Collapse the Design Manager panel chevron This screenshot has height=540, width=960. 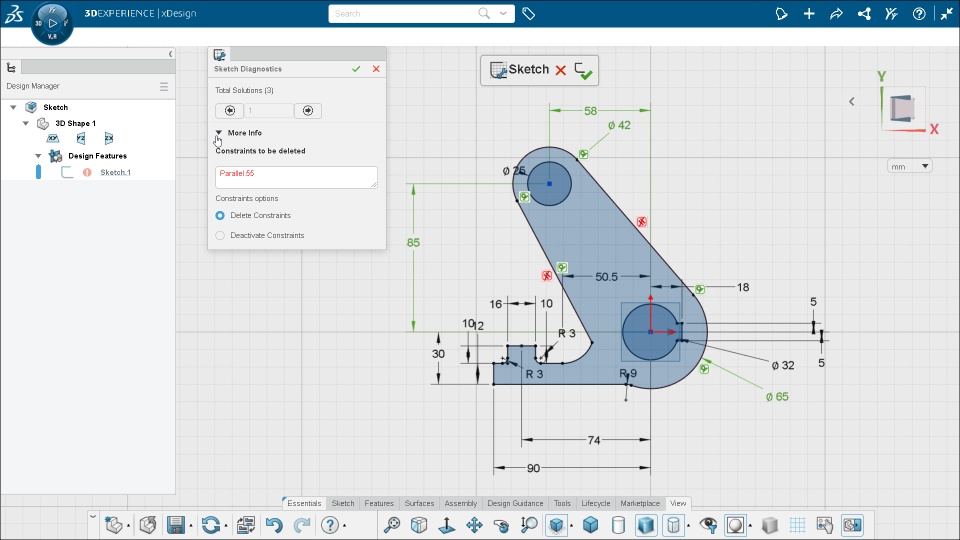[x=170, y=54]
